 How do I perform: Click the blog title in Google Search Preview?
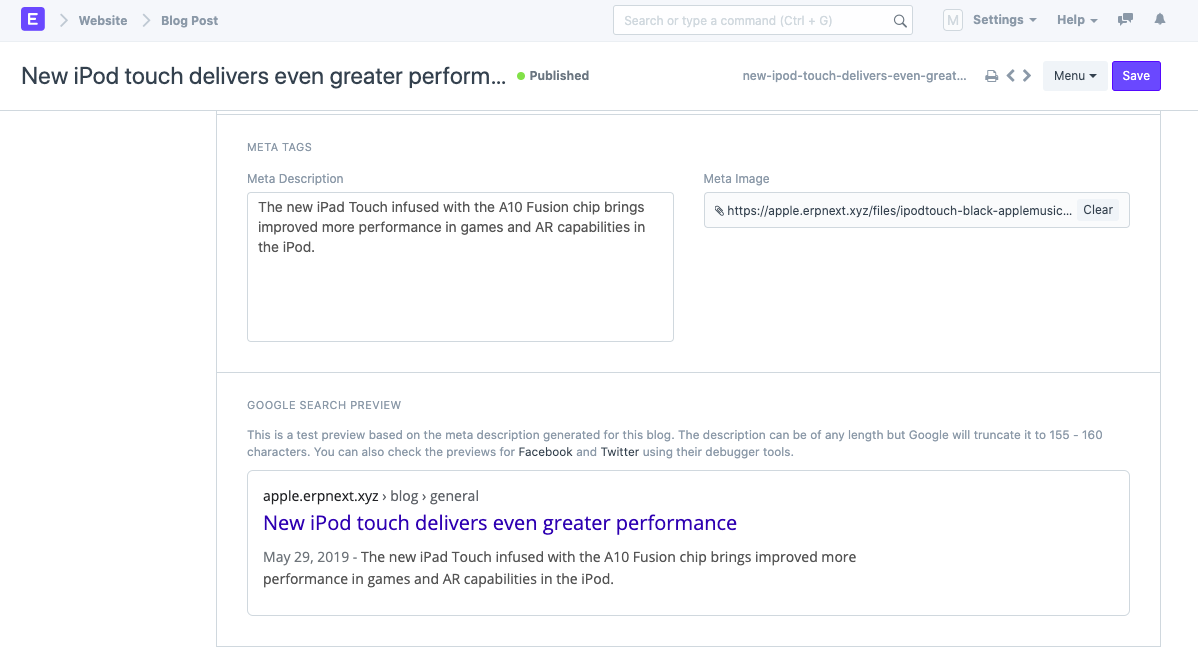point(500,522)
